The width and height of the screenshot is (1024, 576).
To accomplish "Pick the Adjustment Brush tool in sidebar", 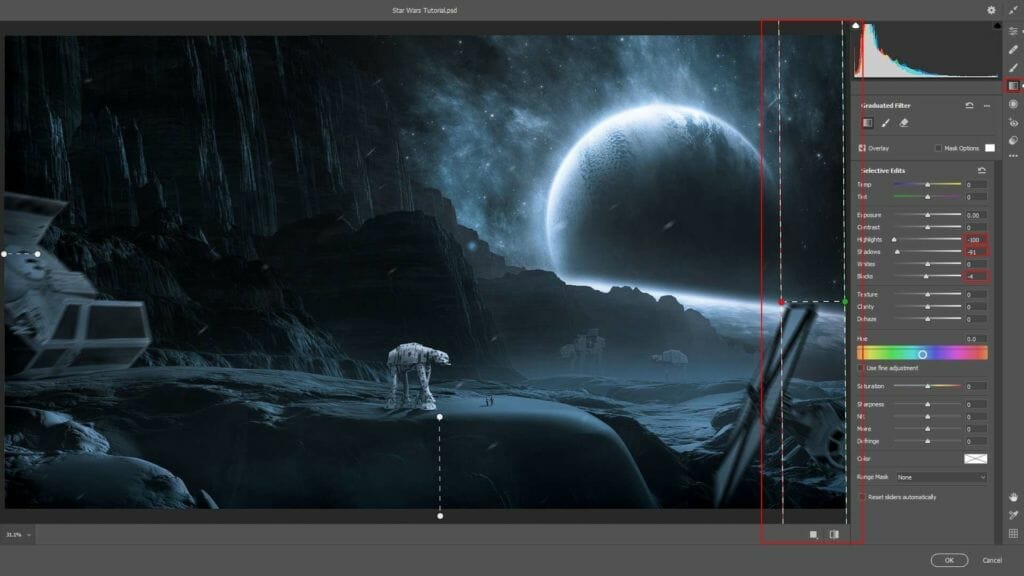I will click(1013, 67).
